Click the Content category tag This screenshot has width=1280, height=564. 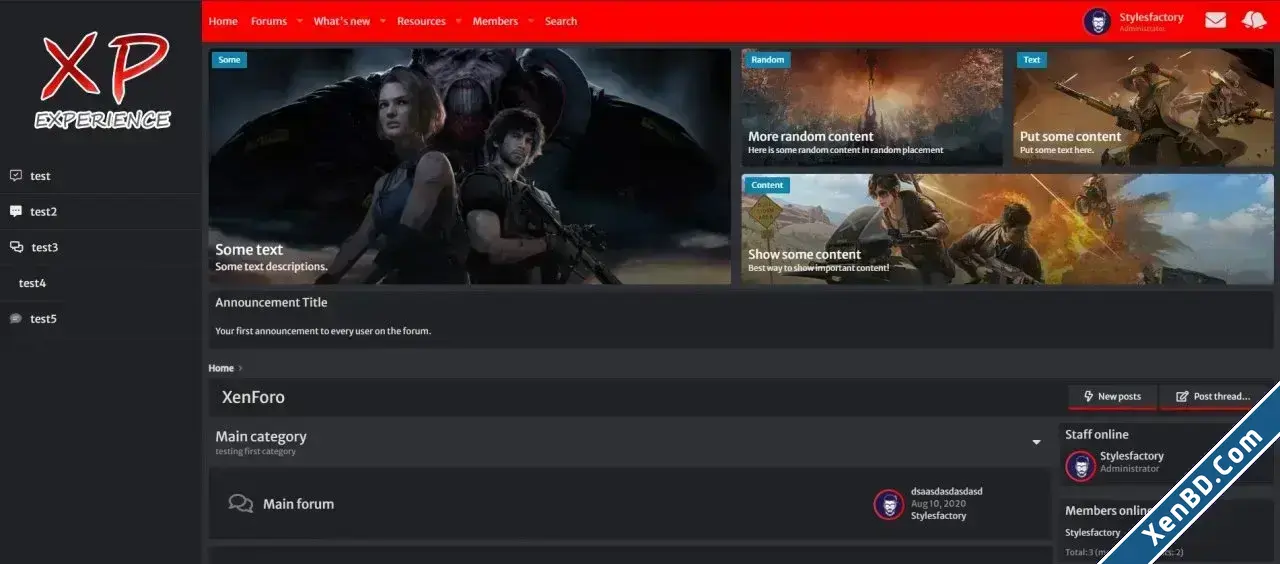(767, 185)
